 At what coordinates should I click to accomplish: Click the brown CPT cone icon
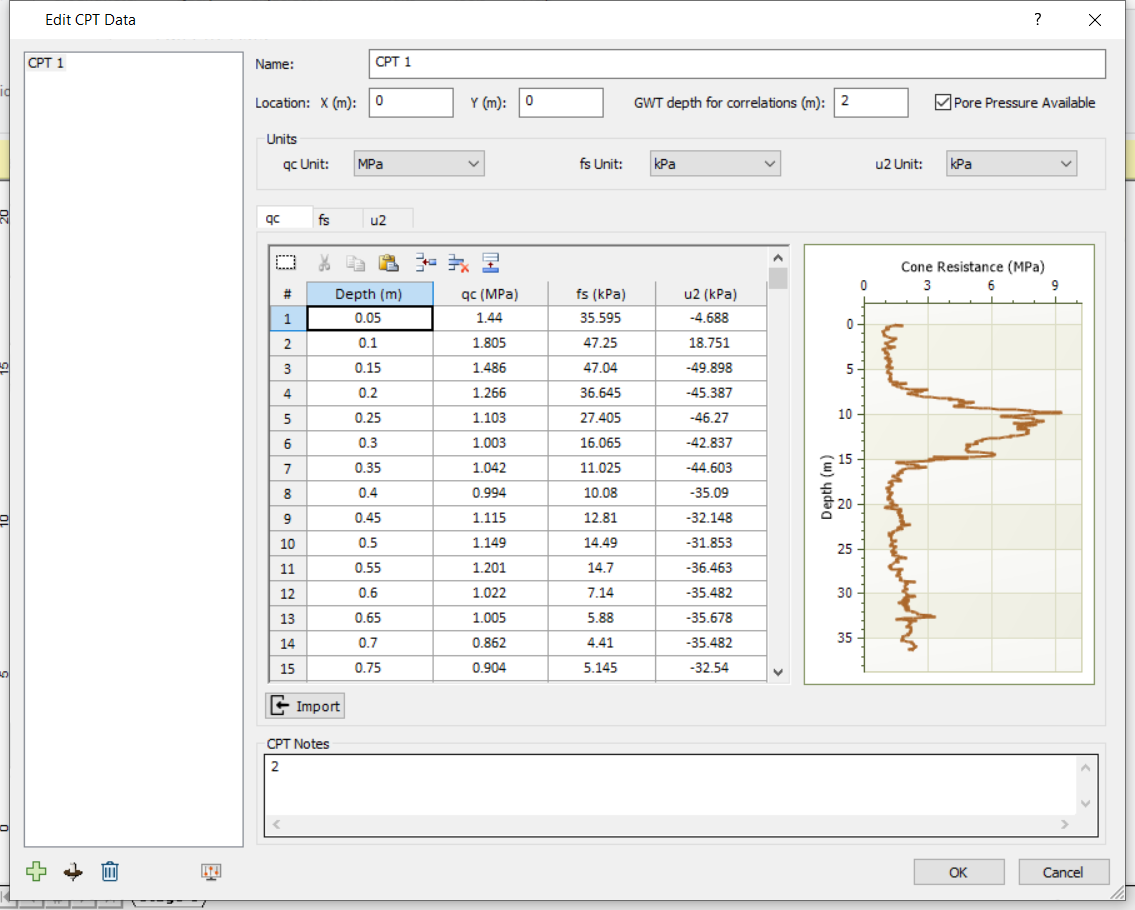[x=73, y=871]
